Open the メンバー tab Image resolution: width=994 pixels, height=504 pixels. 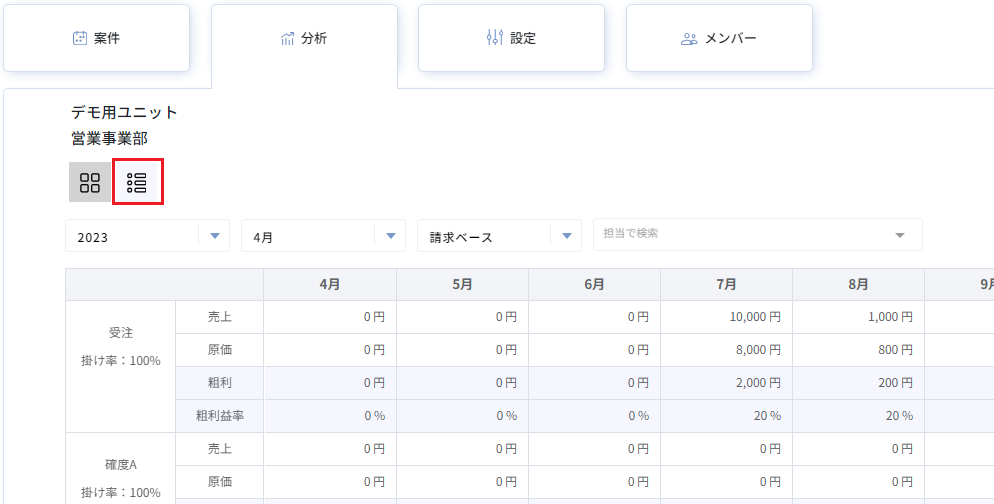coord(719,38)
